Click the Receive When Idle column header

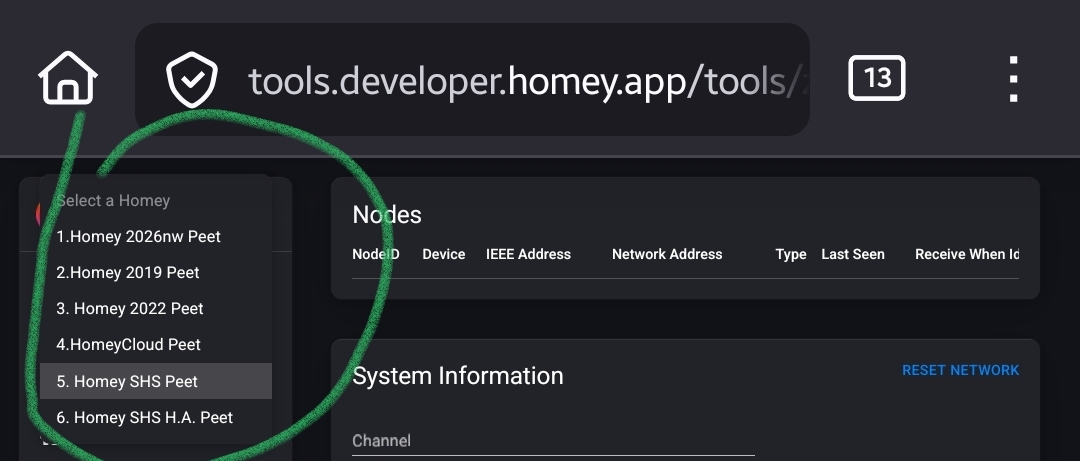click(967, 254)
